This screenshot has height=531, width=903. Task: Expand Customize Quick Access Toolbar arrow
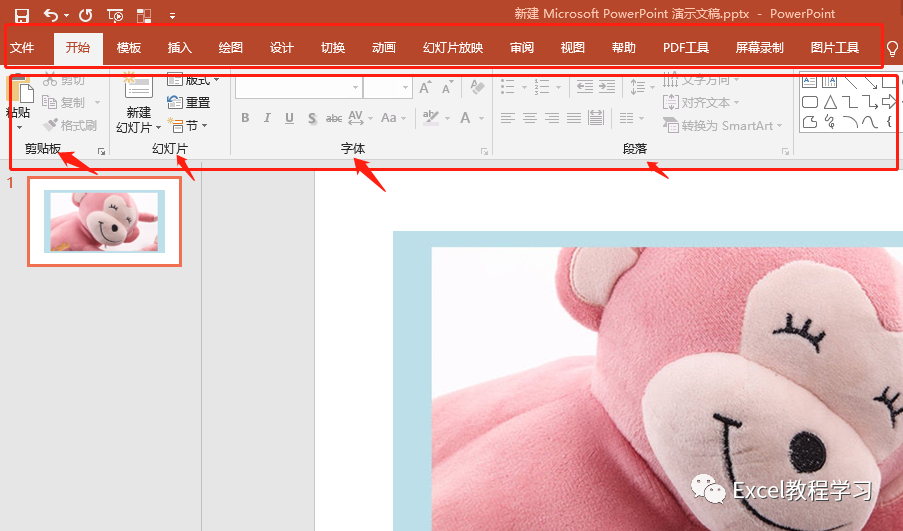click(x=172, y=16)
